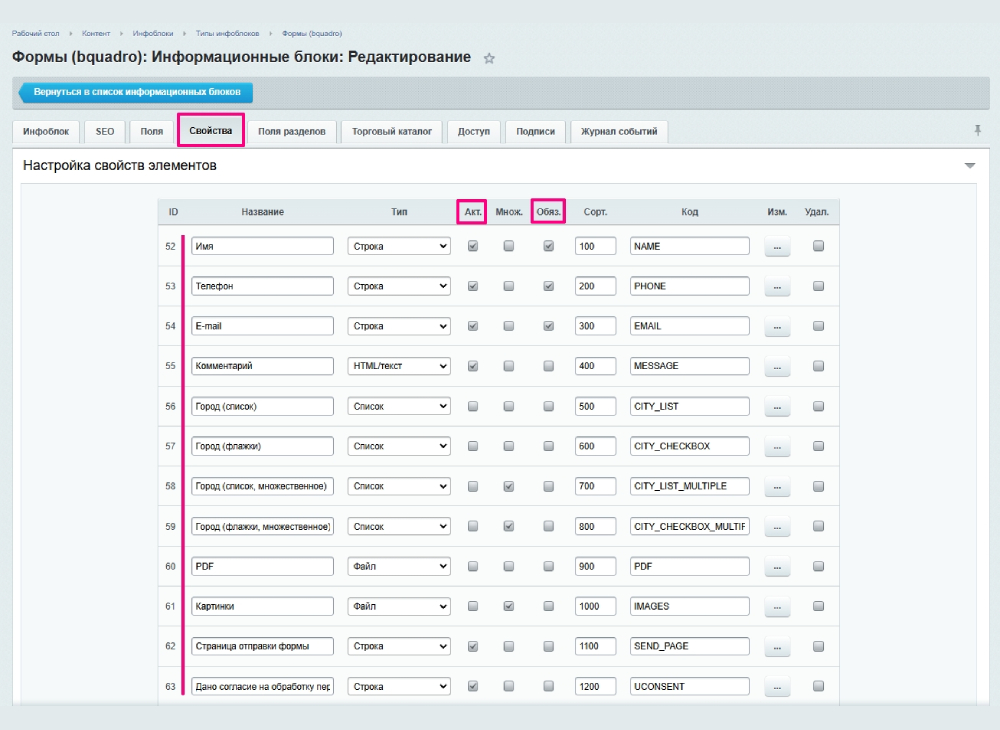This screenshot has width=1000, height=730.
Task: Switch to the Инфоблок tab
Action: (x=46, y=131)
